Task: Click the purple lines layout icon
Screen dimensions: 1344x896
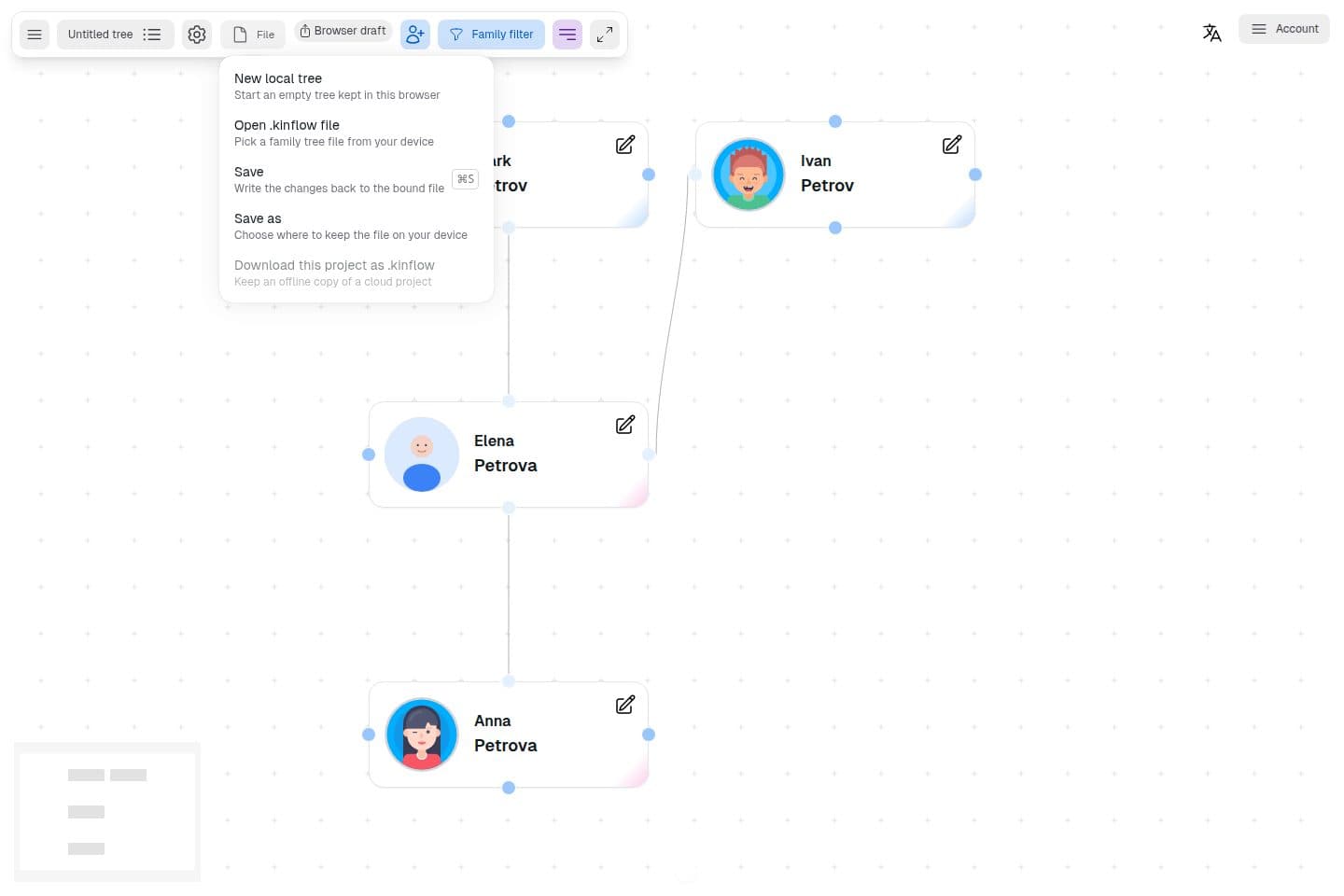Action: click(x=567, y=35)
